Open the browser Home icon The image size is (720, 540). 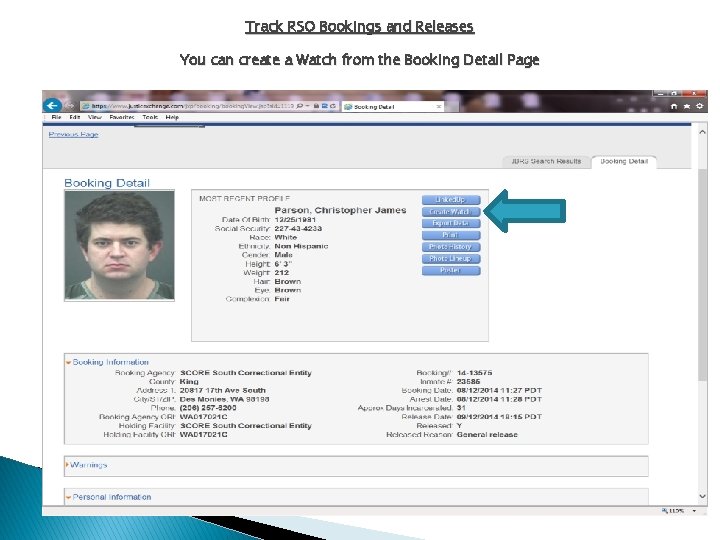(674, 107)
